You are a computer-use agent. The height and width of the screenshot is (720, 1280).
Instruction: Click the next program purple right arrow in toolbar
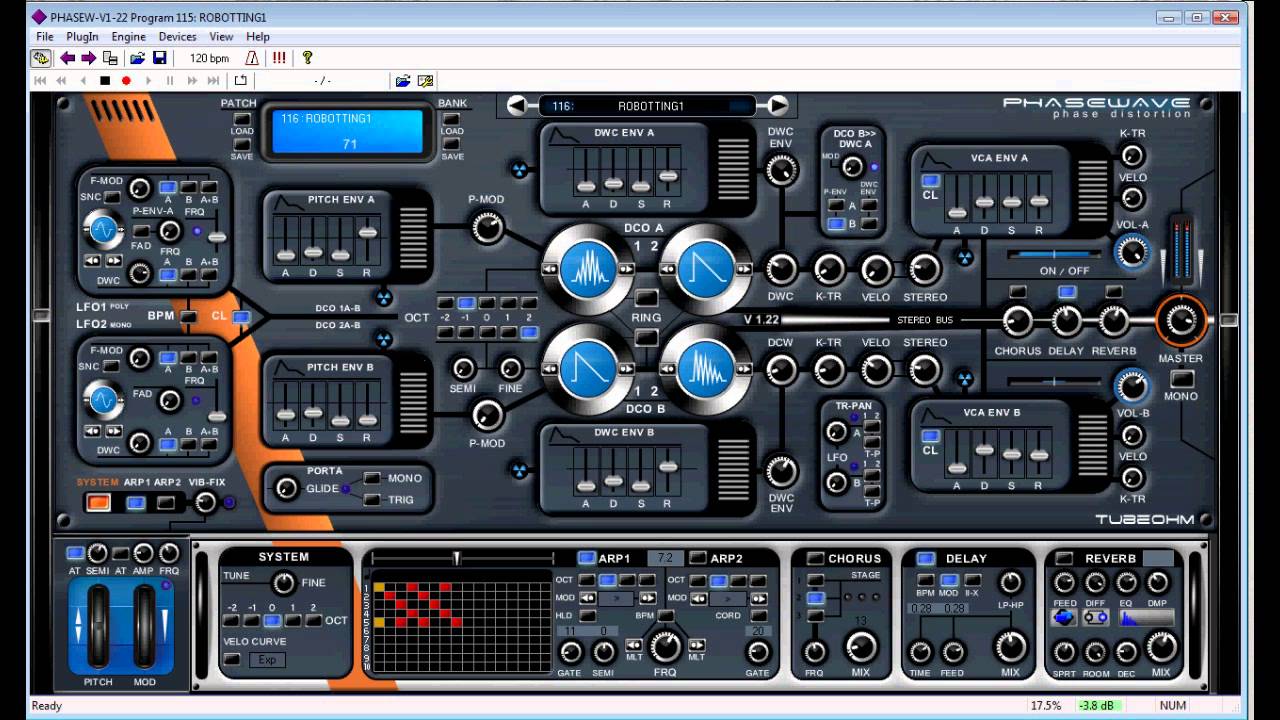tap(89, 58)
